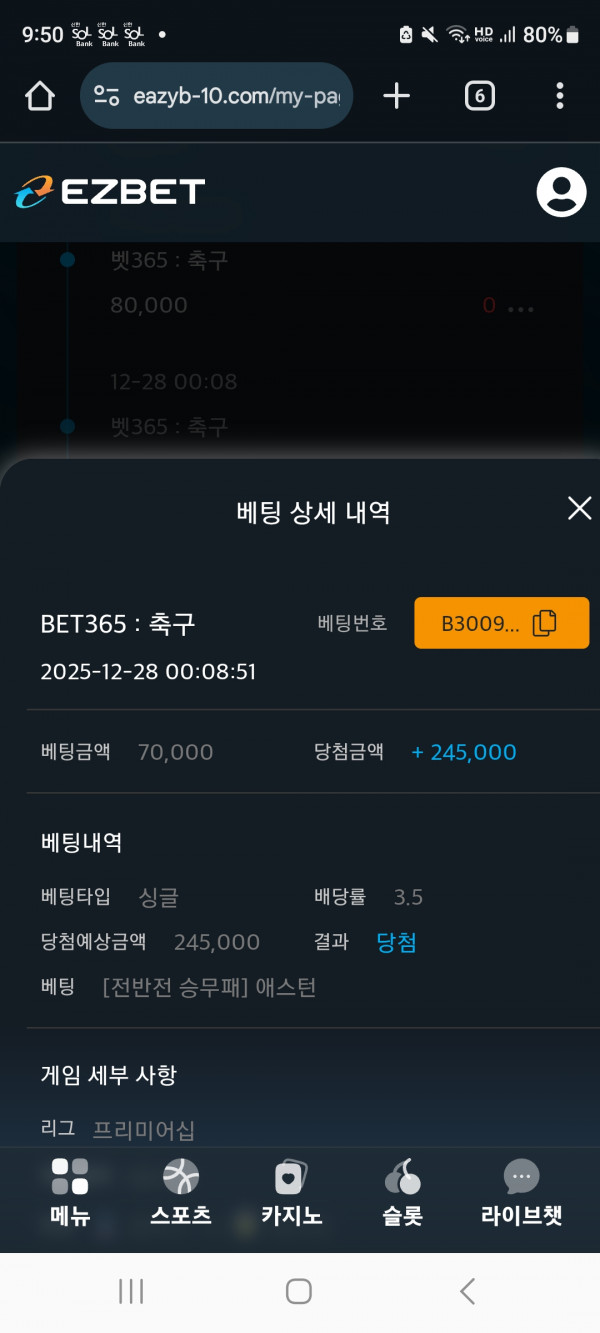Go to the 스포츠 sports section
The width and height of the screenshot is (600, 1333).
181,1192
